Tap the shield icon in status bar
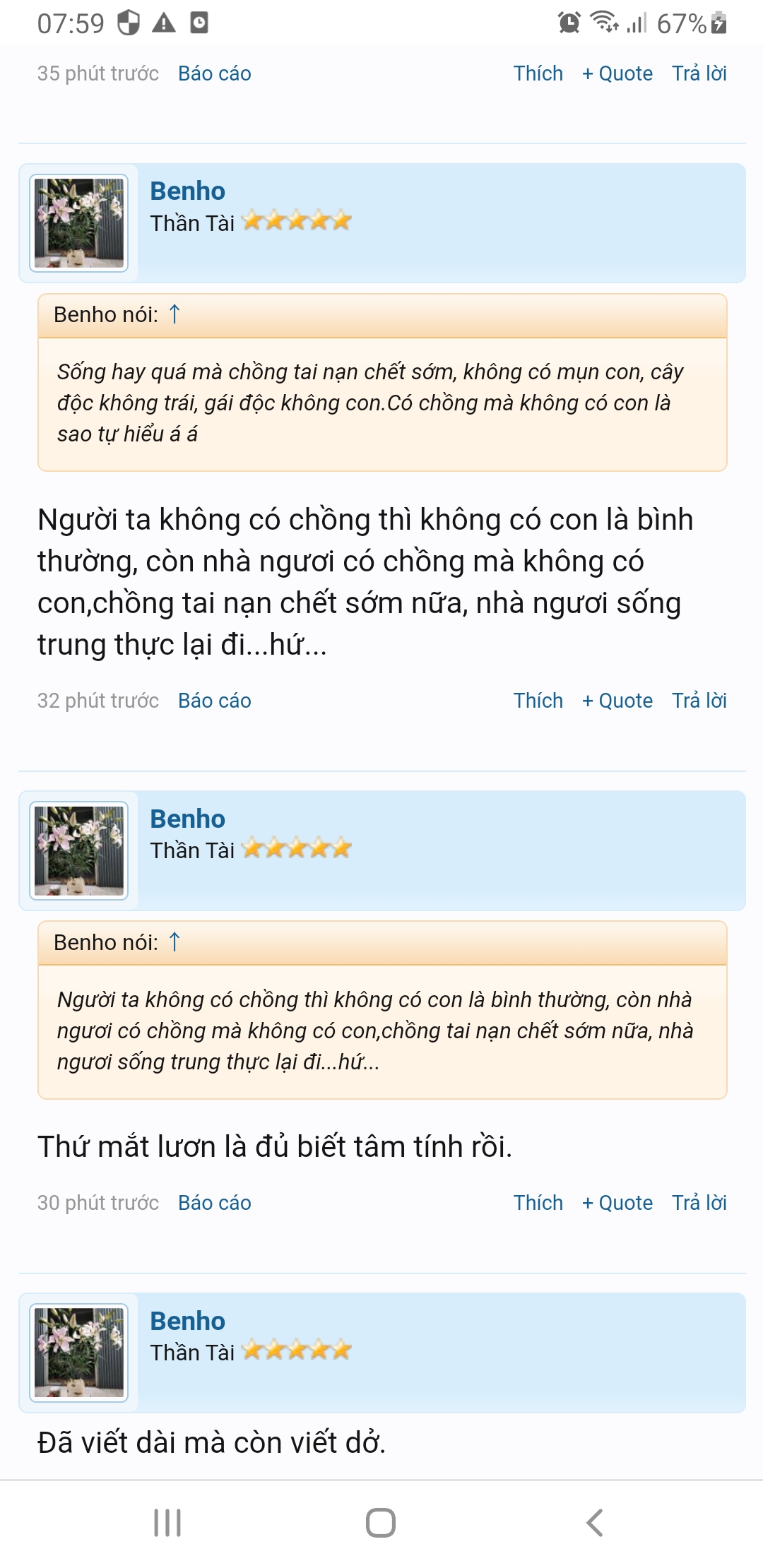Viewport: 763px width, 1568px height. pyautogui.click(x=129, y=23)
